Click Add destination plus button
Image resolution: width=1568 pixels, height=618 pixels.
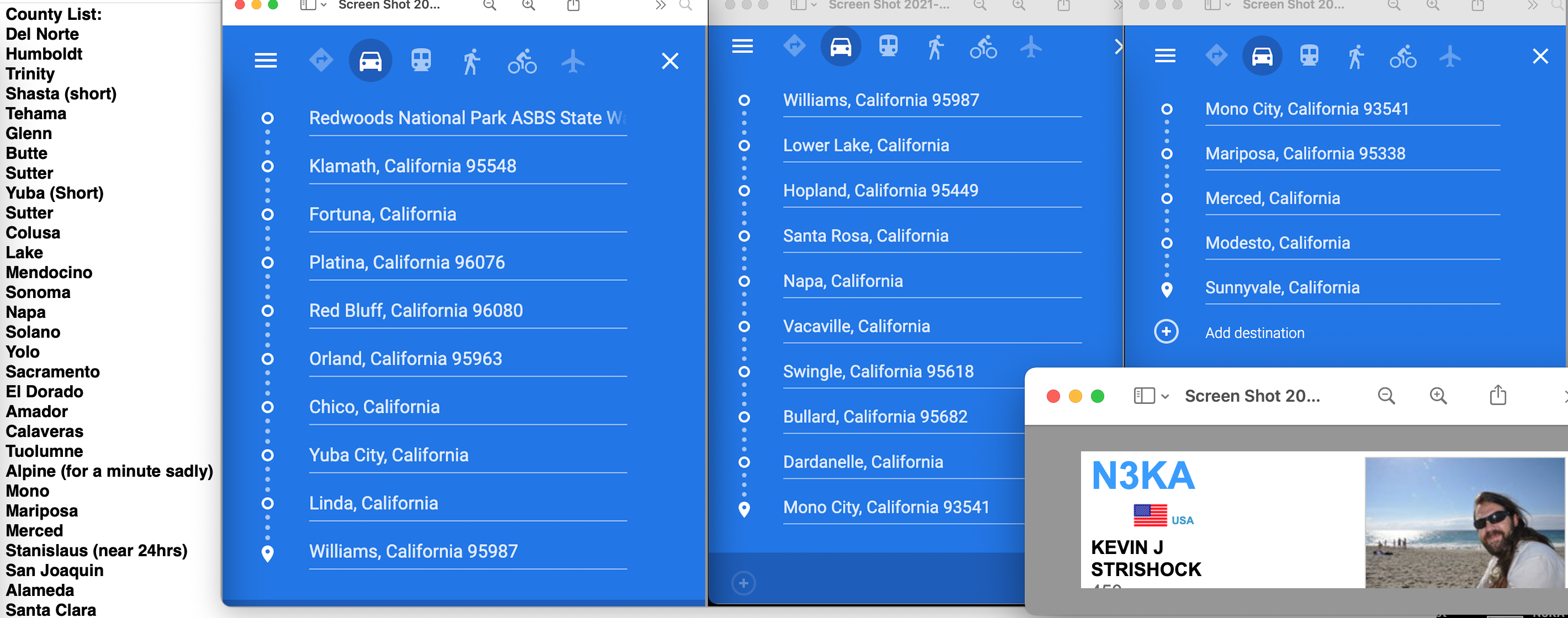pyautogui.click(x=1166, y=332)
